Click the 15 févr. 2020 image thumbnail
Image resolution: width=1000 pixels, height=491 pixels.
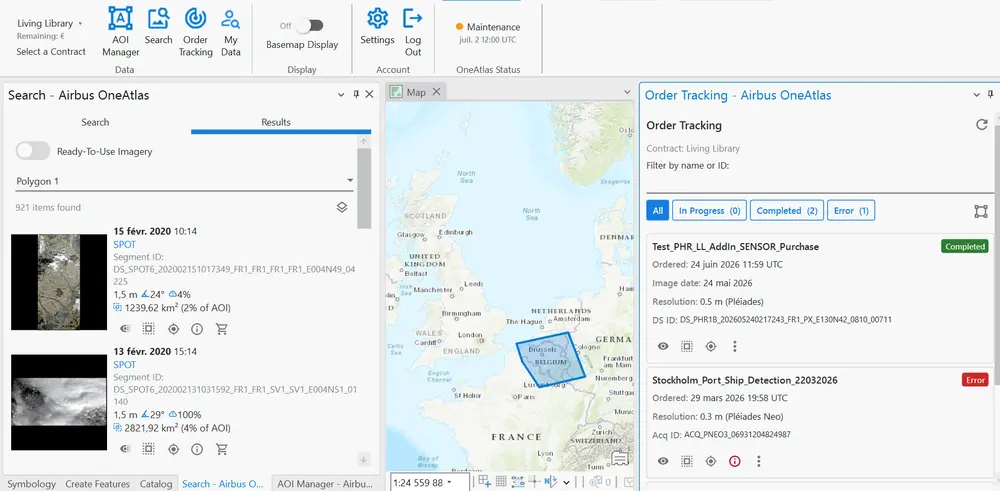[x=59, y=282]
